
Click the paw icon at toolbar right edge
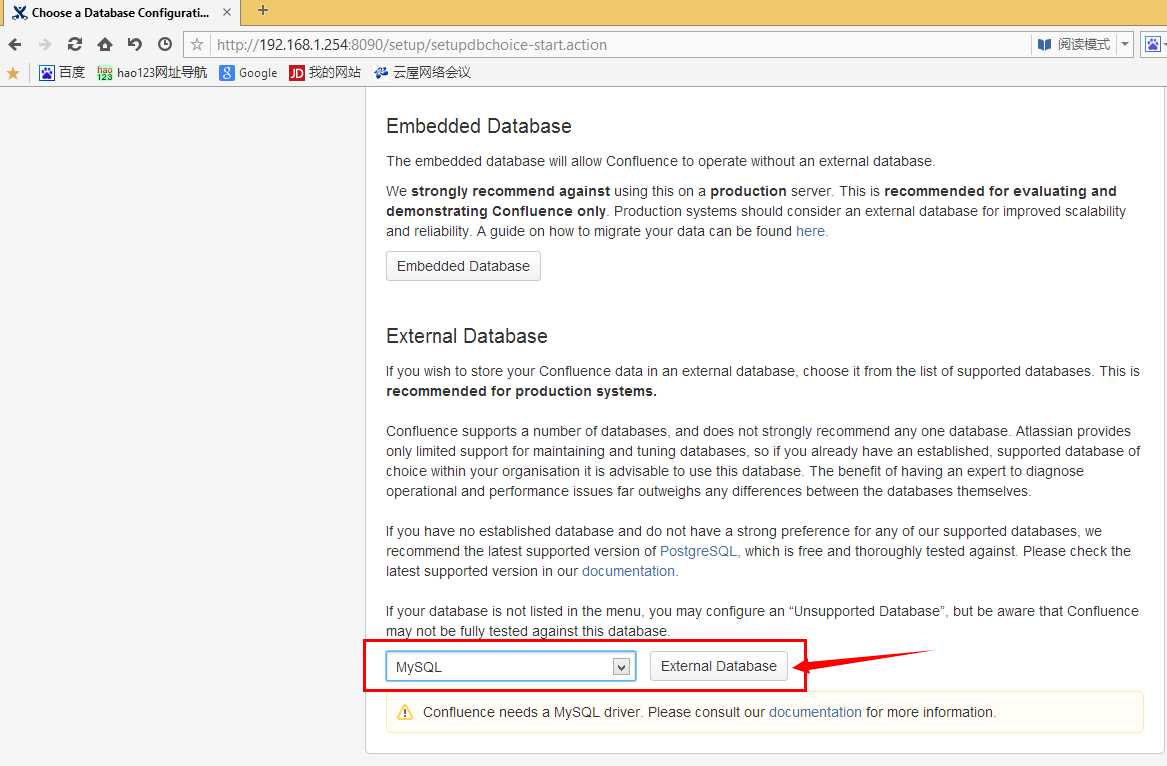point(1153,45)
